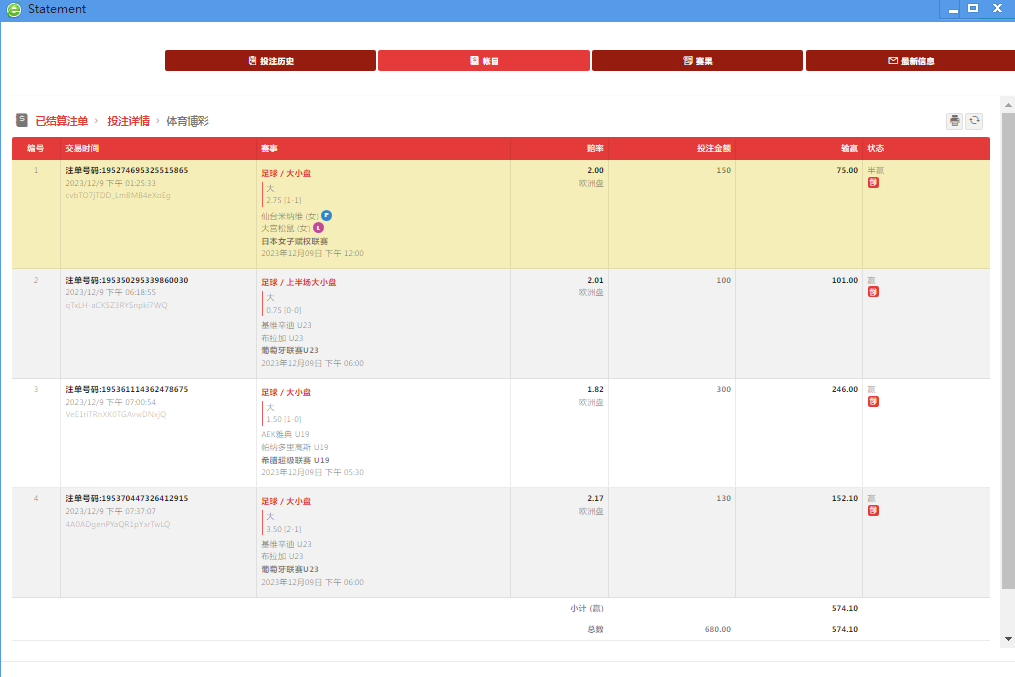Click scrollbar down arrow at bottom right
The width and height of the screenshot is (1015, 677).
[1007, 637]
